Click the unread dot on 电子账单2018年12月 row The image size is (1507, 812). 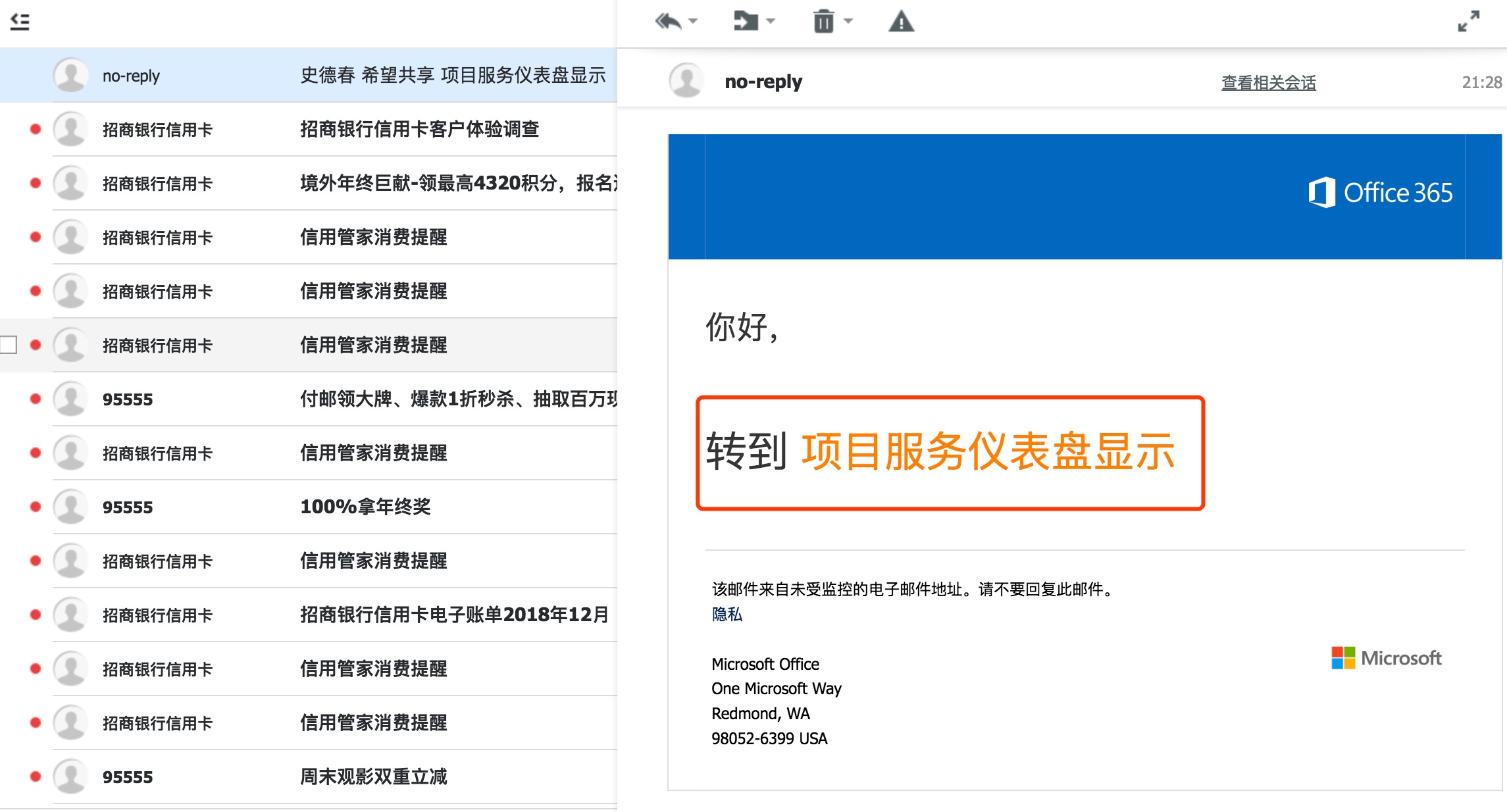tap(36, 615)
